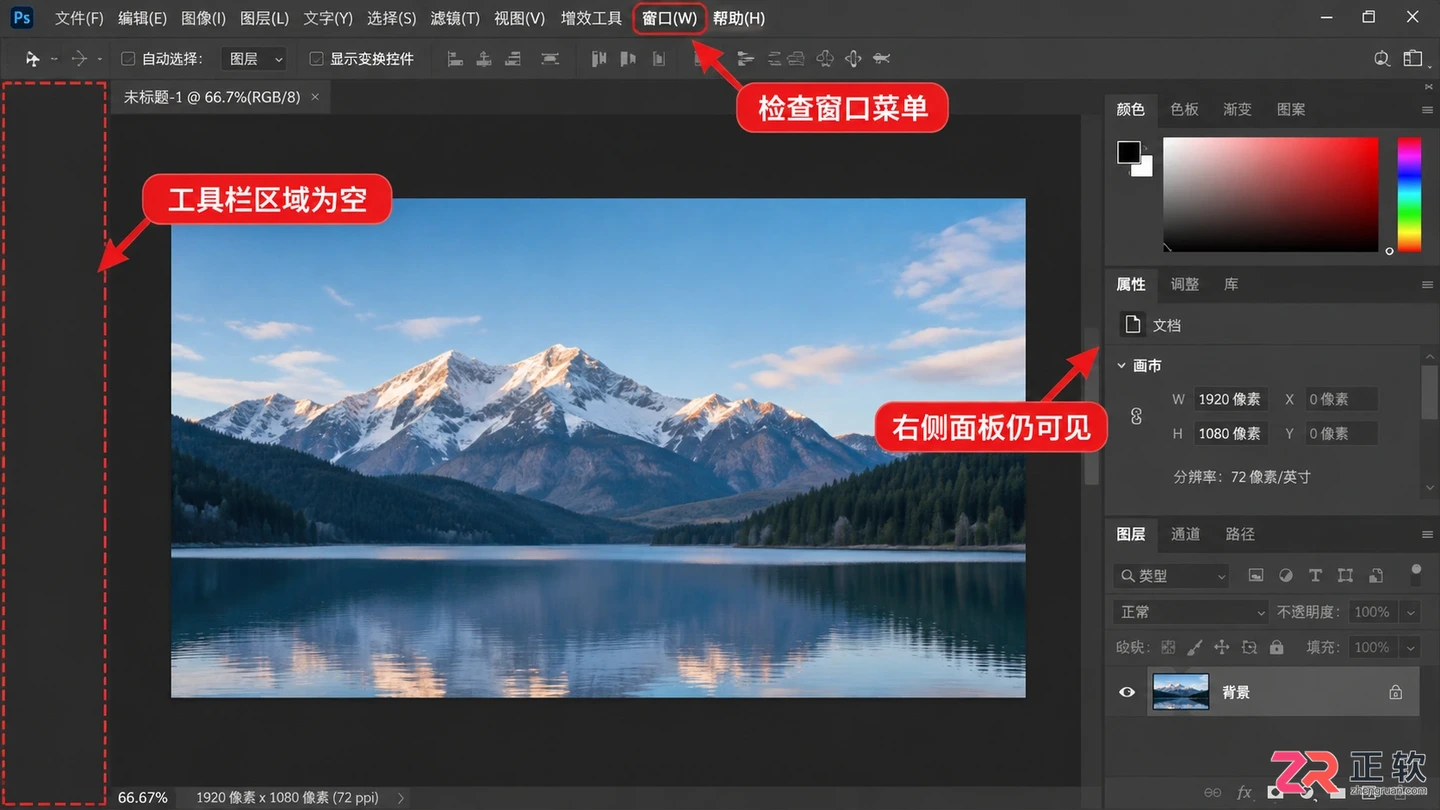Screen dimensions: 1440x810
Task: Hide the 背景 layer with eye icon
Action: (x=1127, y=692)
